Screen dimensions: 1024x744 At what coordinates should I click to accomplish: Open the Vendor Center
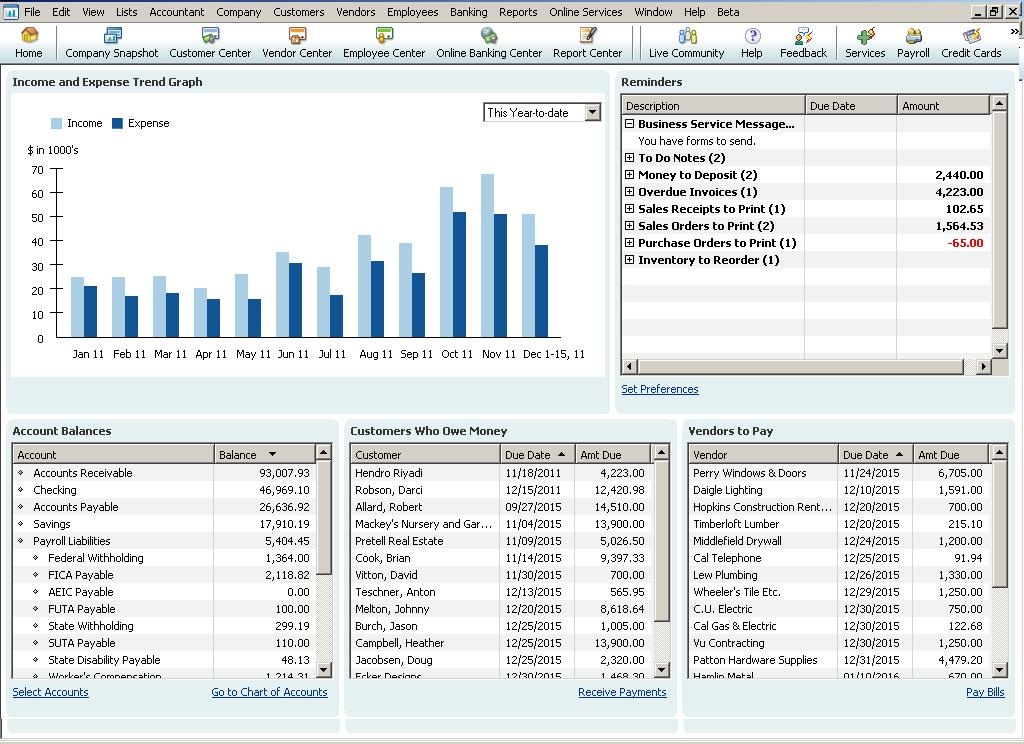tap(297, 43)
